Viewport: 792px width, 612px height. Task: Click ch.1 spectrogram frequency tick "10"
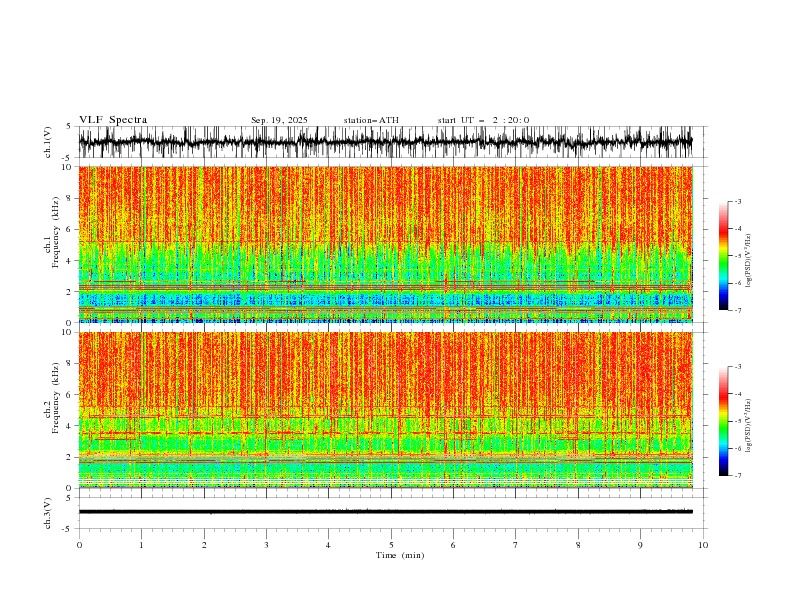(69, 167)
